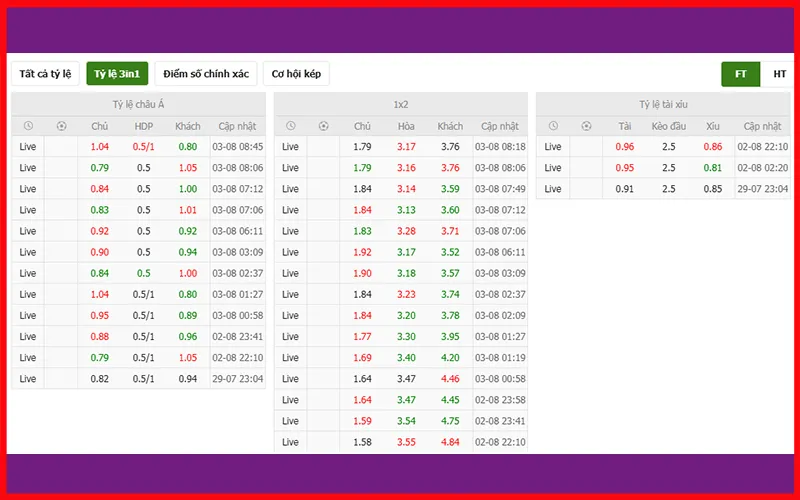The image size is (800, 500).
Task: Click the Xỉu column header in the tài xỉu table
Action: 712,126
